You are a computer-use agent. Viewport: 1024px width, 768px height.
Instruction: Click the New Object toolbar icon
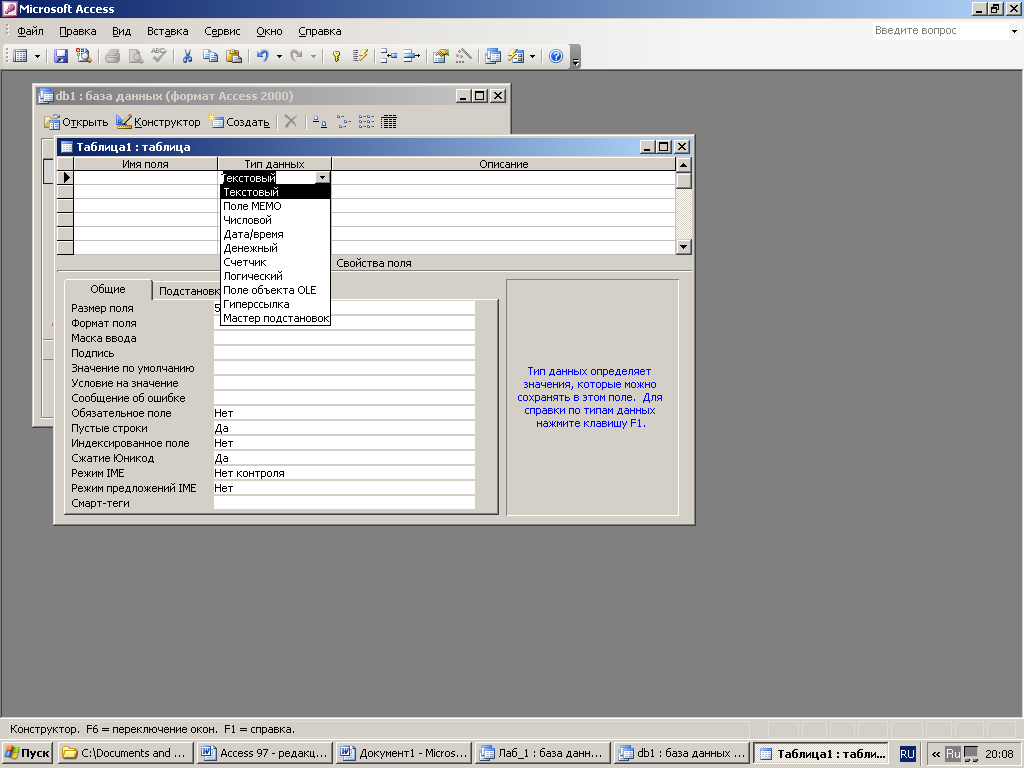click(x=516, y=56)
